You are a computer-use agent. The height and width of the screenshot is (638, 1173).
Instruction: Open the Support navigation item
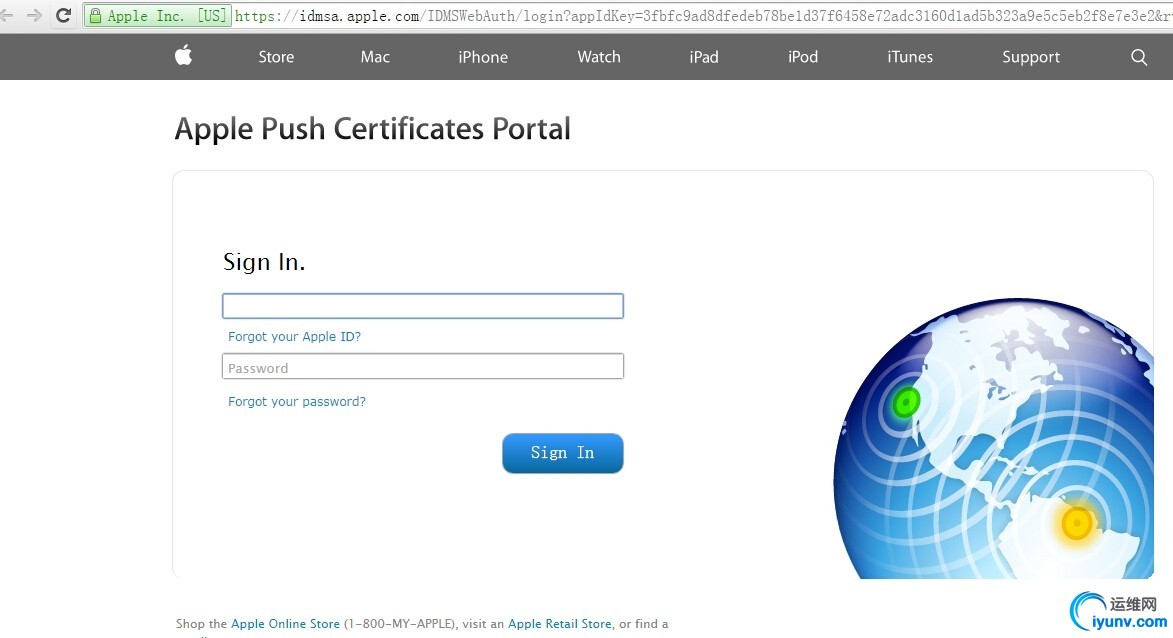(x=1031, y=57)
